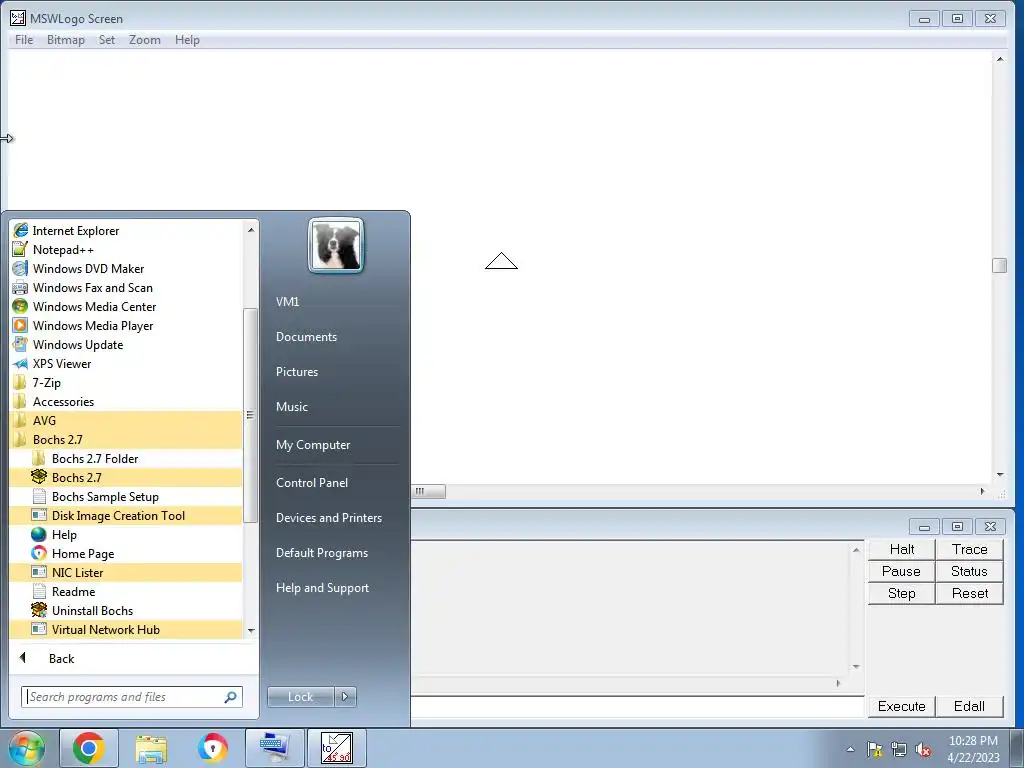
Task: Click the user account picture
Action: [x=336, y=246]
